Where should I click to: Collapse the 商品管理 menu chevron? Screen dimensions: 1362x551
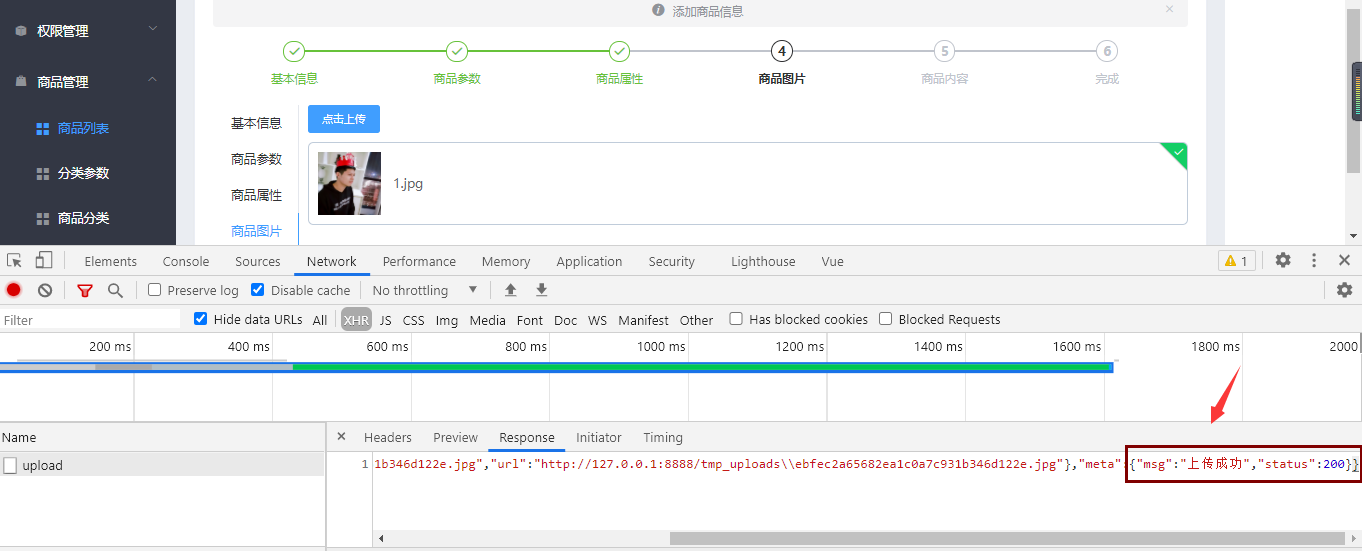pos(153,80)
